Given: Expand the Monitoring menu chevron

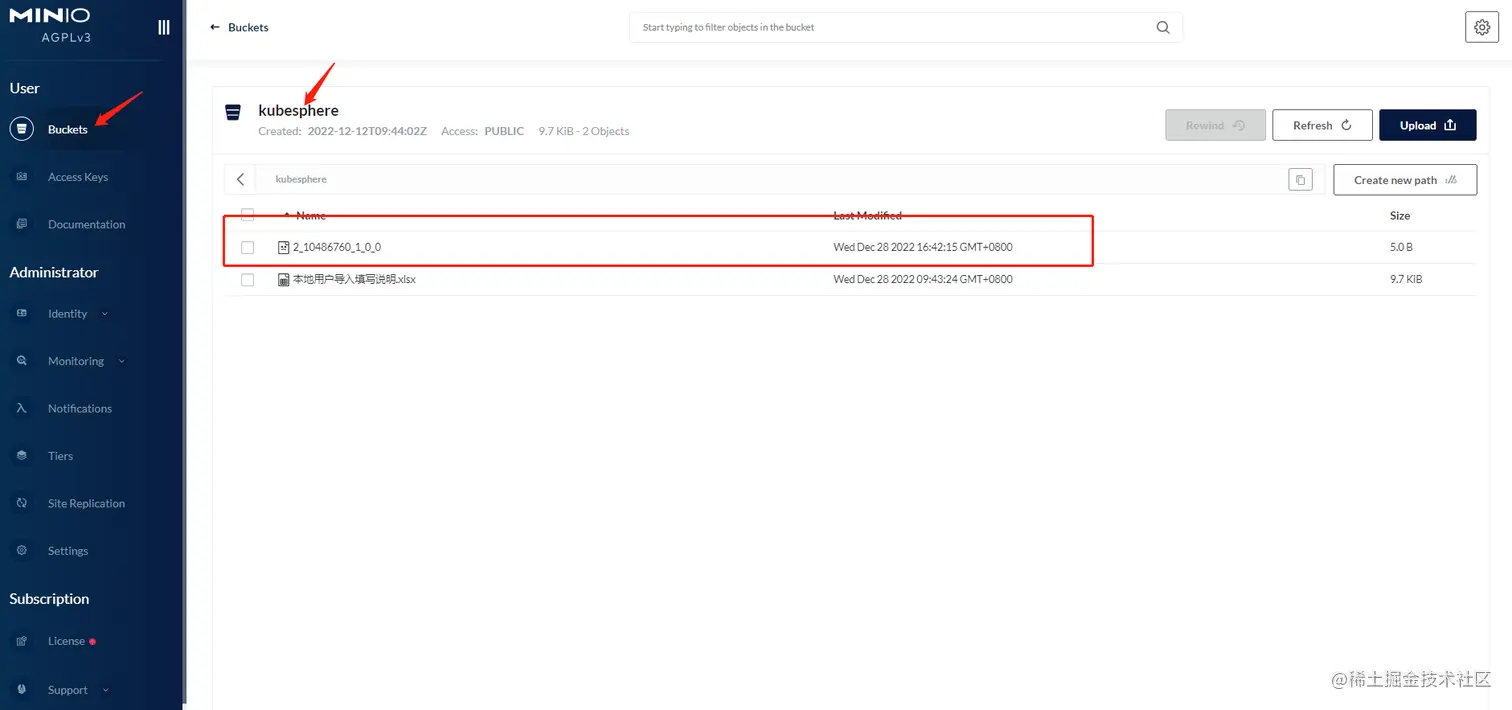Looking at the screenshot, I should (122, 361).
